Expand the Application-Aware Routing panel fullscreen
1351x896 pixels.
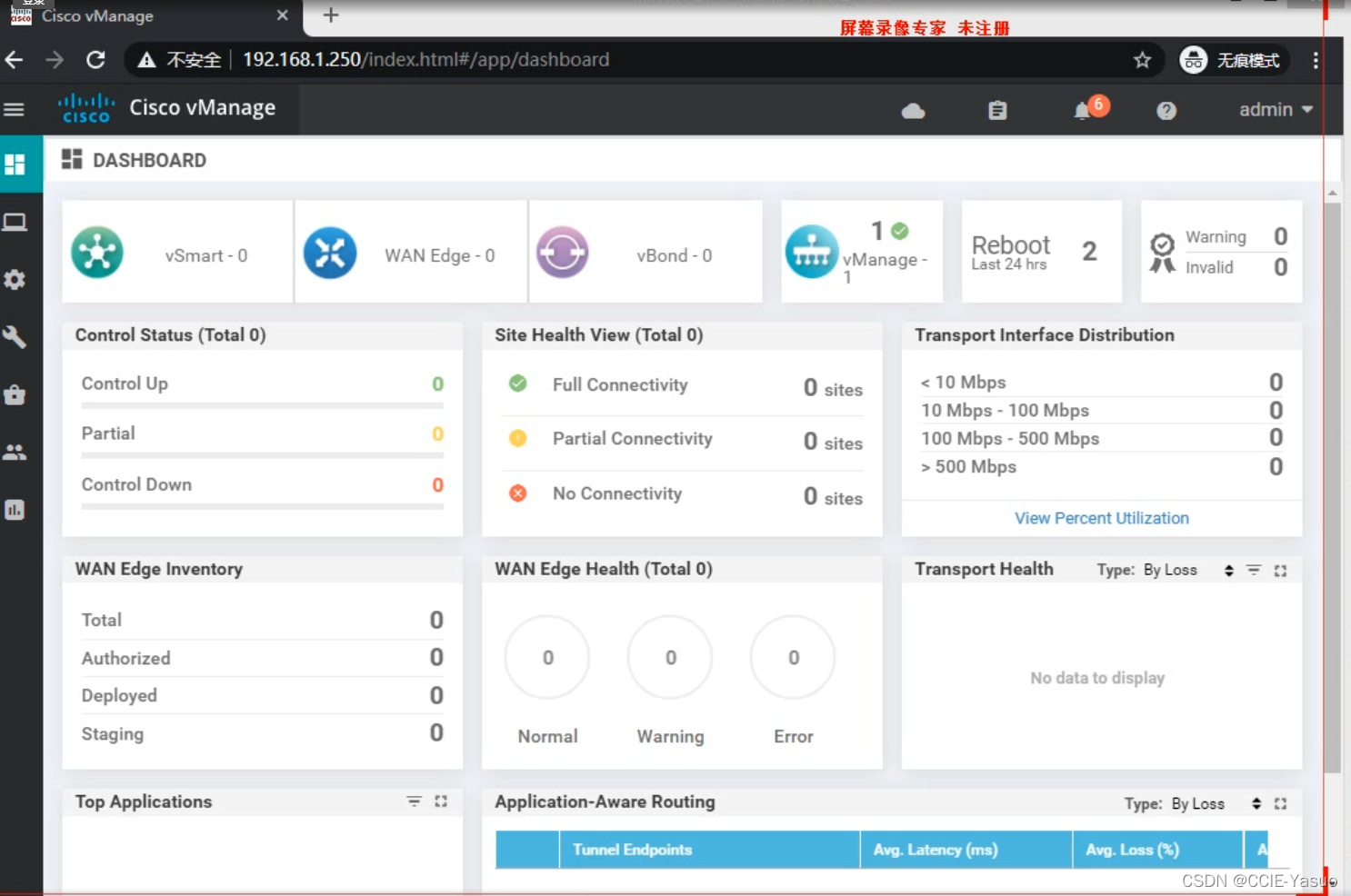1280,803
